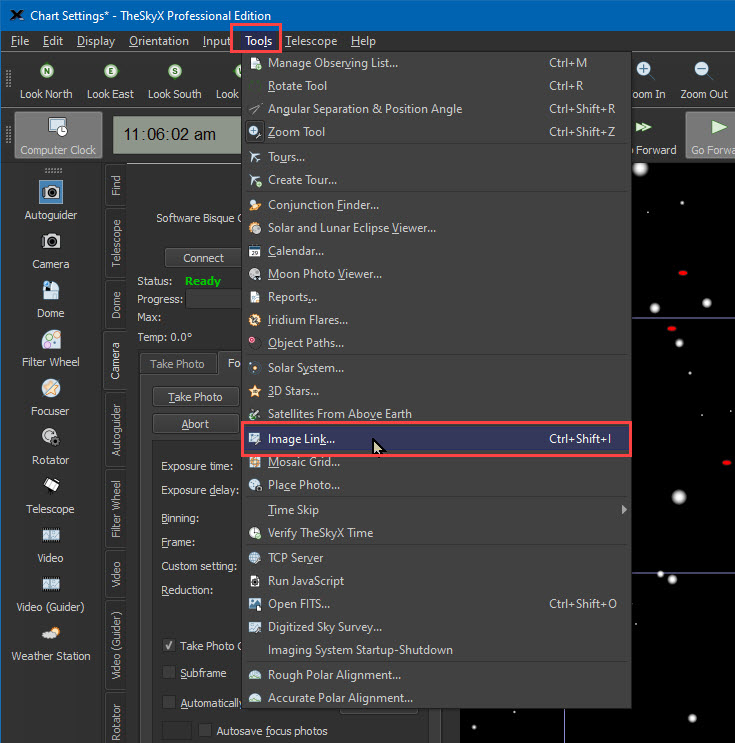735x743 pixels.
Task: Expand the Time Skip submenu
Action: 436,510
